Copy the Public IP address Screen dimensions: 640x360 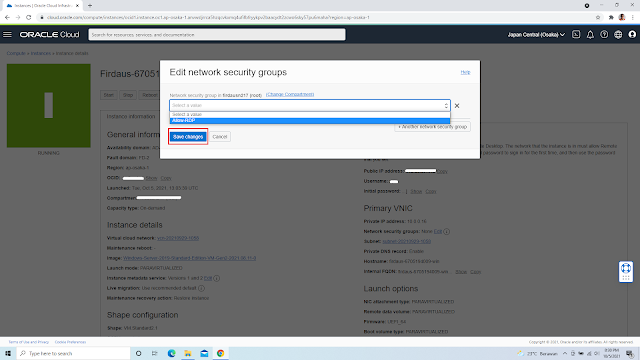coord(442,171)
